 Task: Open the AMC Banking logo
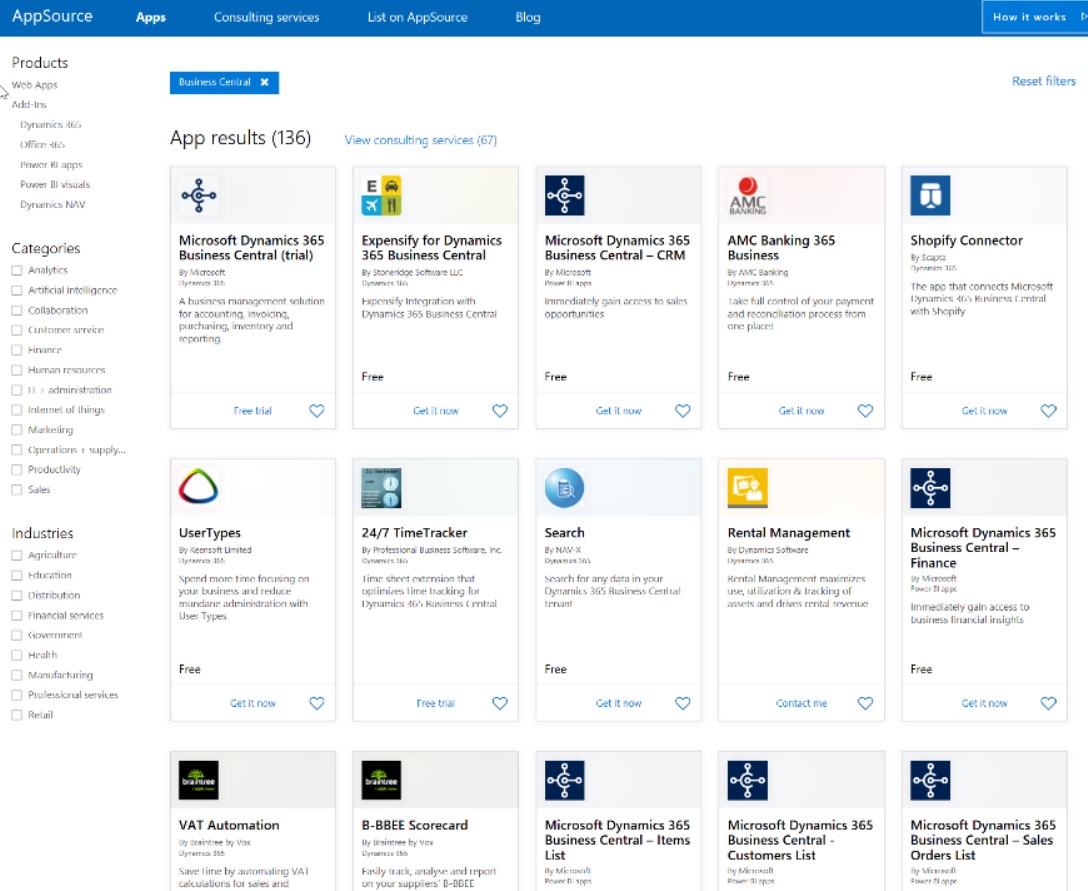(747, 196)
